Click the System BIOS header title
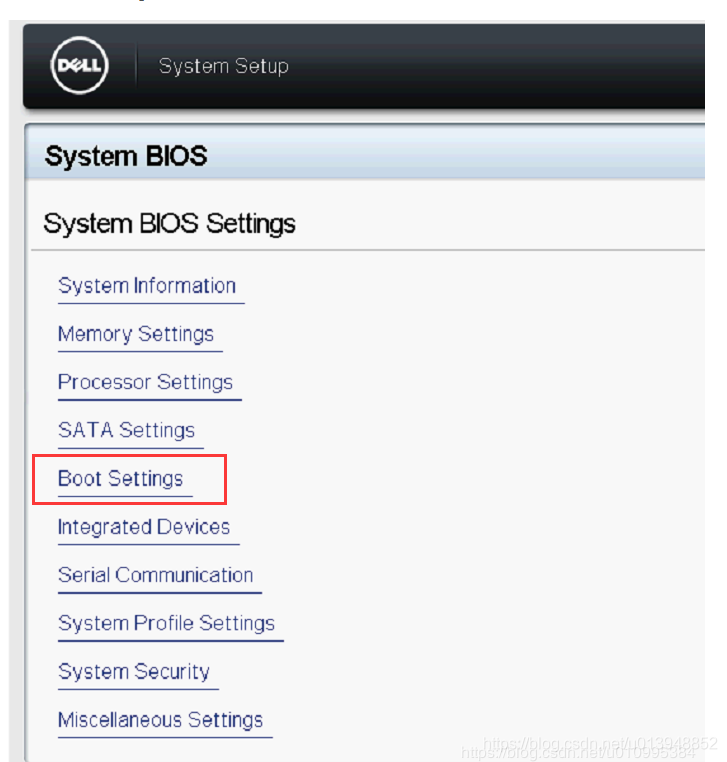The width and height of the screenshot is (727, 762). [x=126, y=157]
